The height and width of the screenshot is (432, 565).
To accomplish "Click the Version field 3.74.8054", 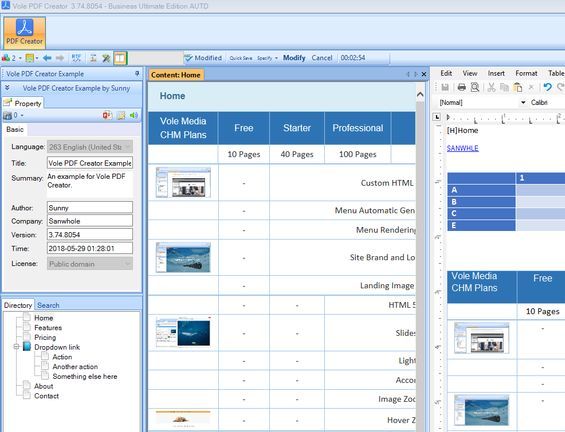I will coord(90,235).
